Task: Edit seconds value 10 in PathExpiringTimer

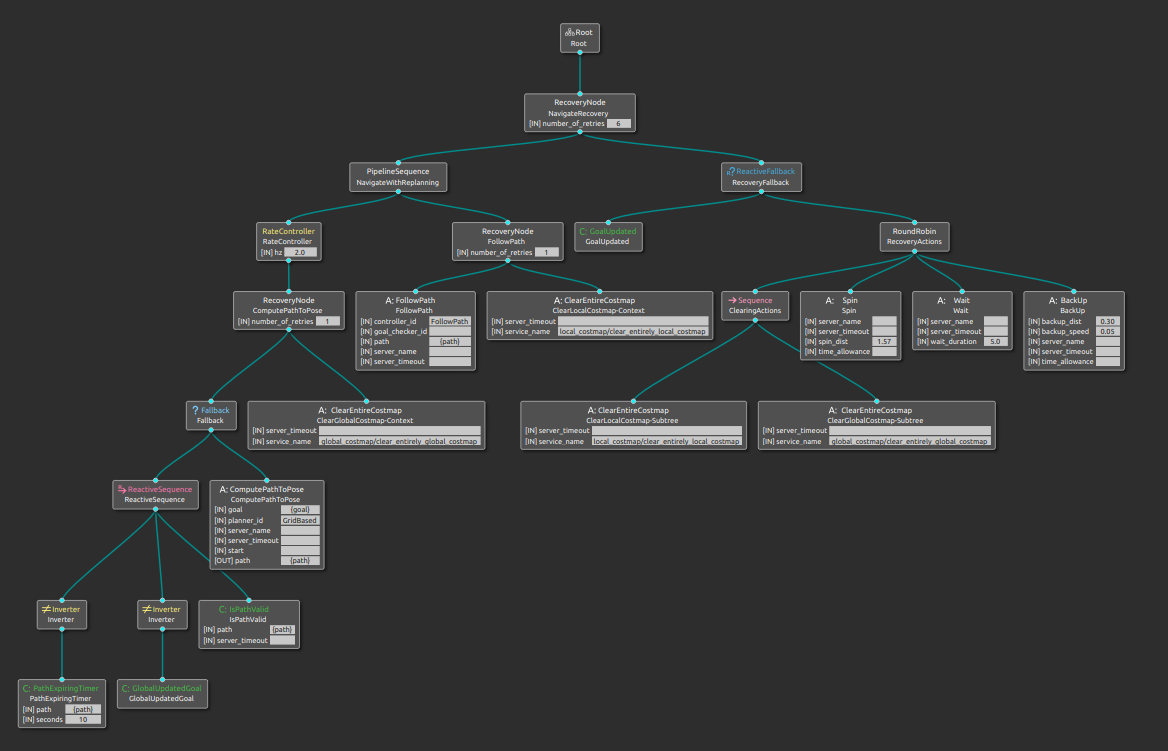Action: click(x=83, y=720)
